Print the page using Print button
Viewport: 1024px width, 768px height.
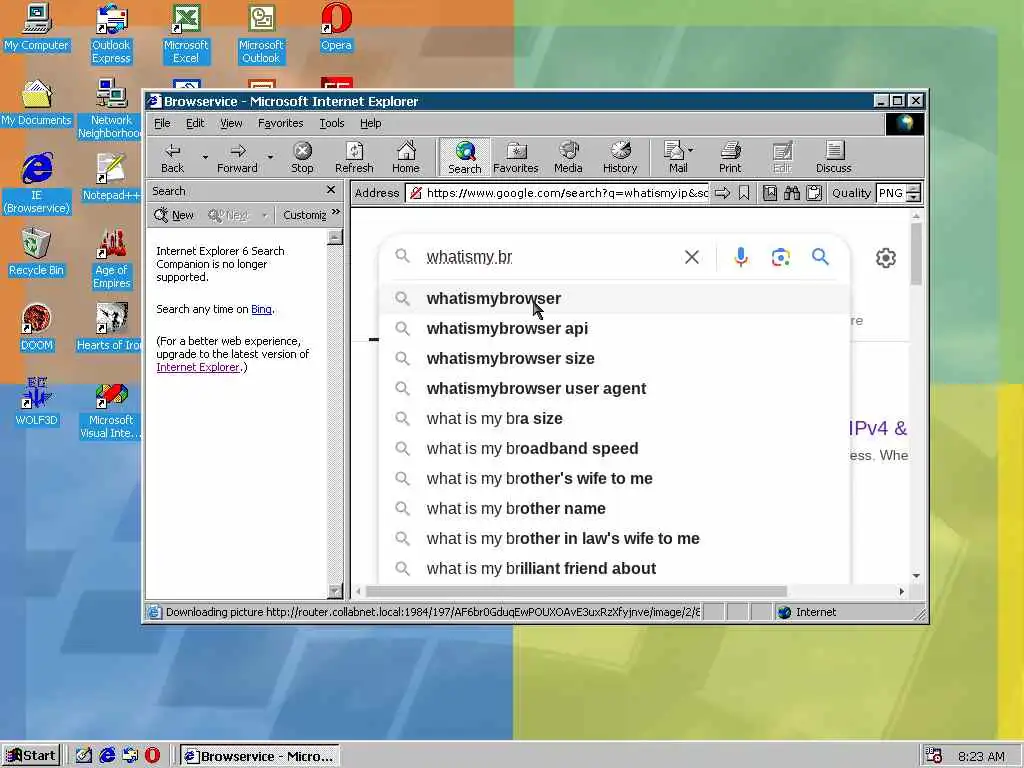click(x=730, y=157)
